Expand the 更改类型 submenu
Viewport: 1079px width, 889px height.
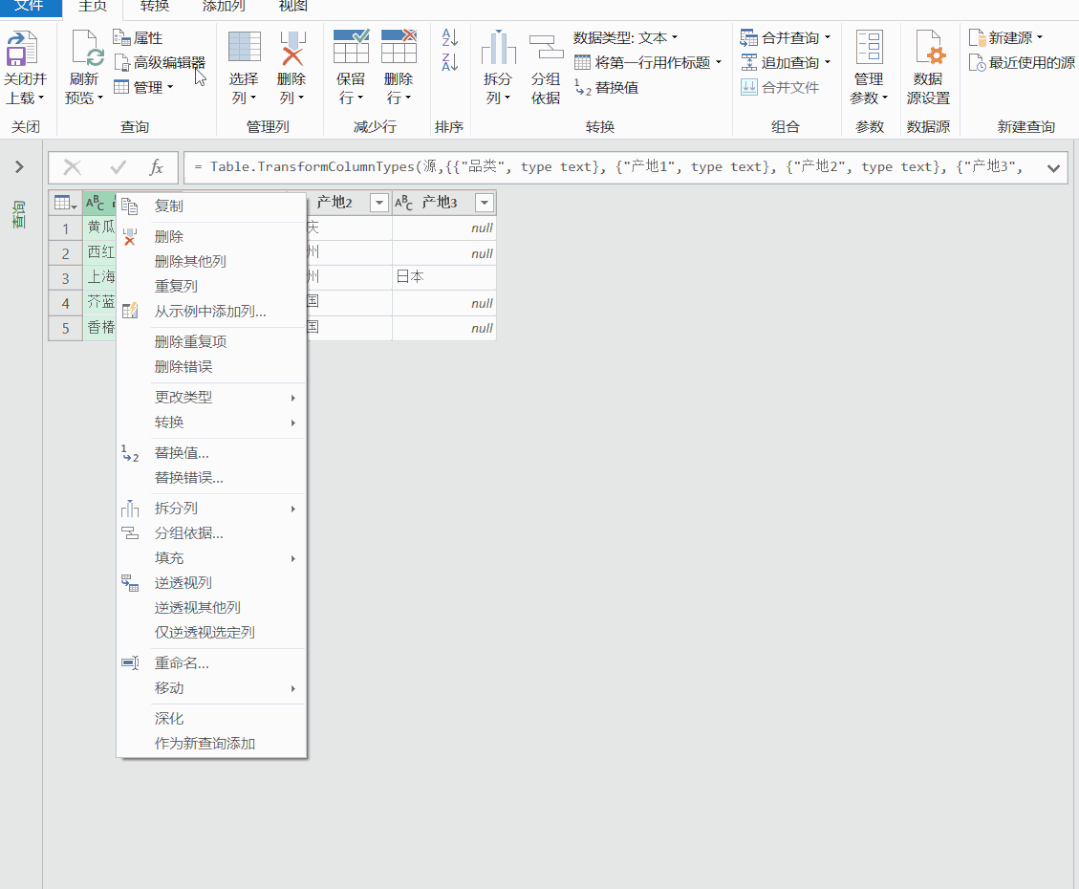pos(212,397)
